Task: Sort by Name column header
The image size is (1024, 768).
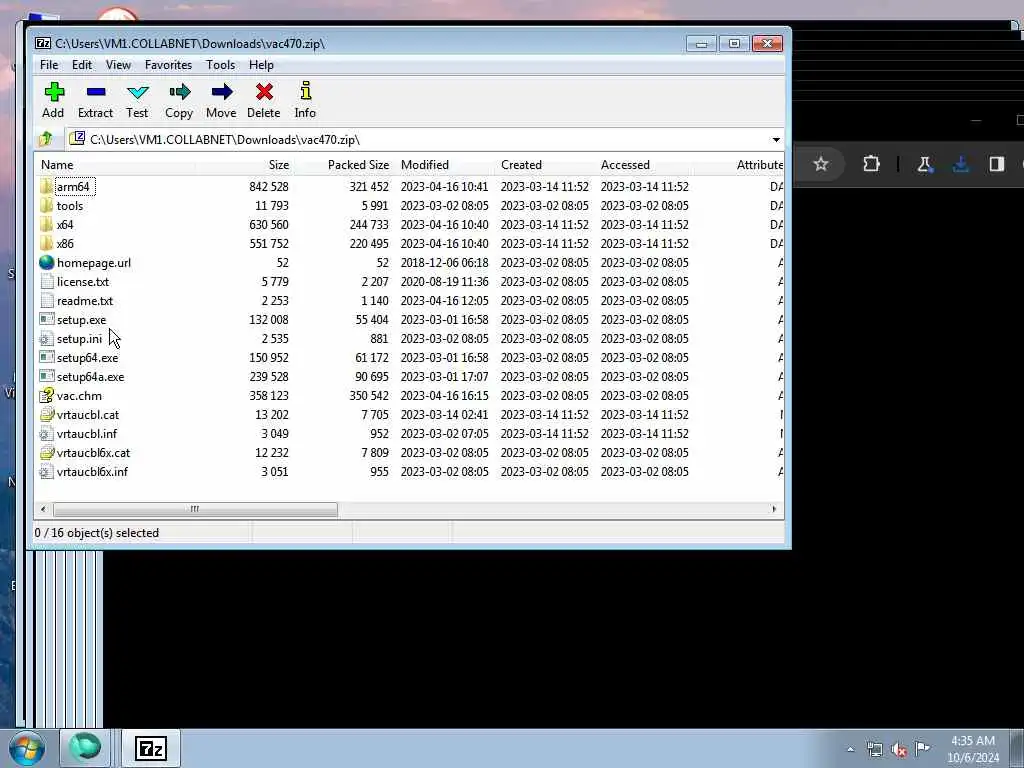Action: pyautogui.click(x=114, y=165)
